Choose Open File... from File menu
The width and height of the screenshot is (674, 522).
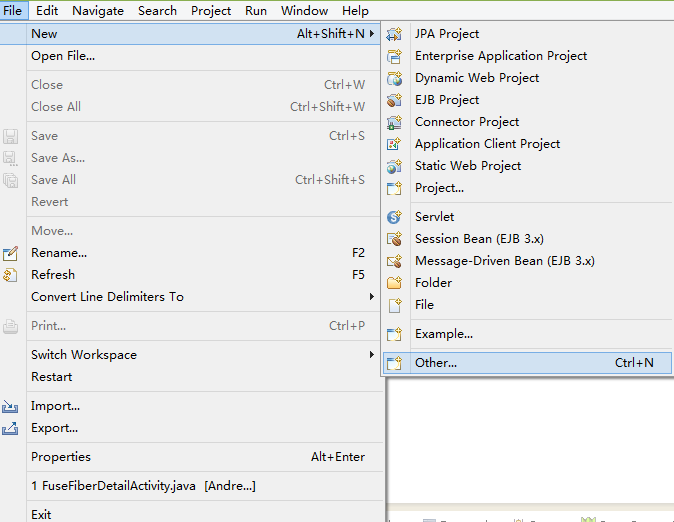(x=190, y=56)
